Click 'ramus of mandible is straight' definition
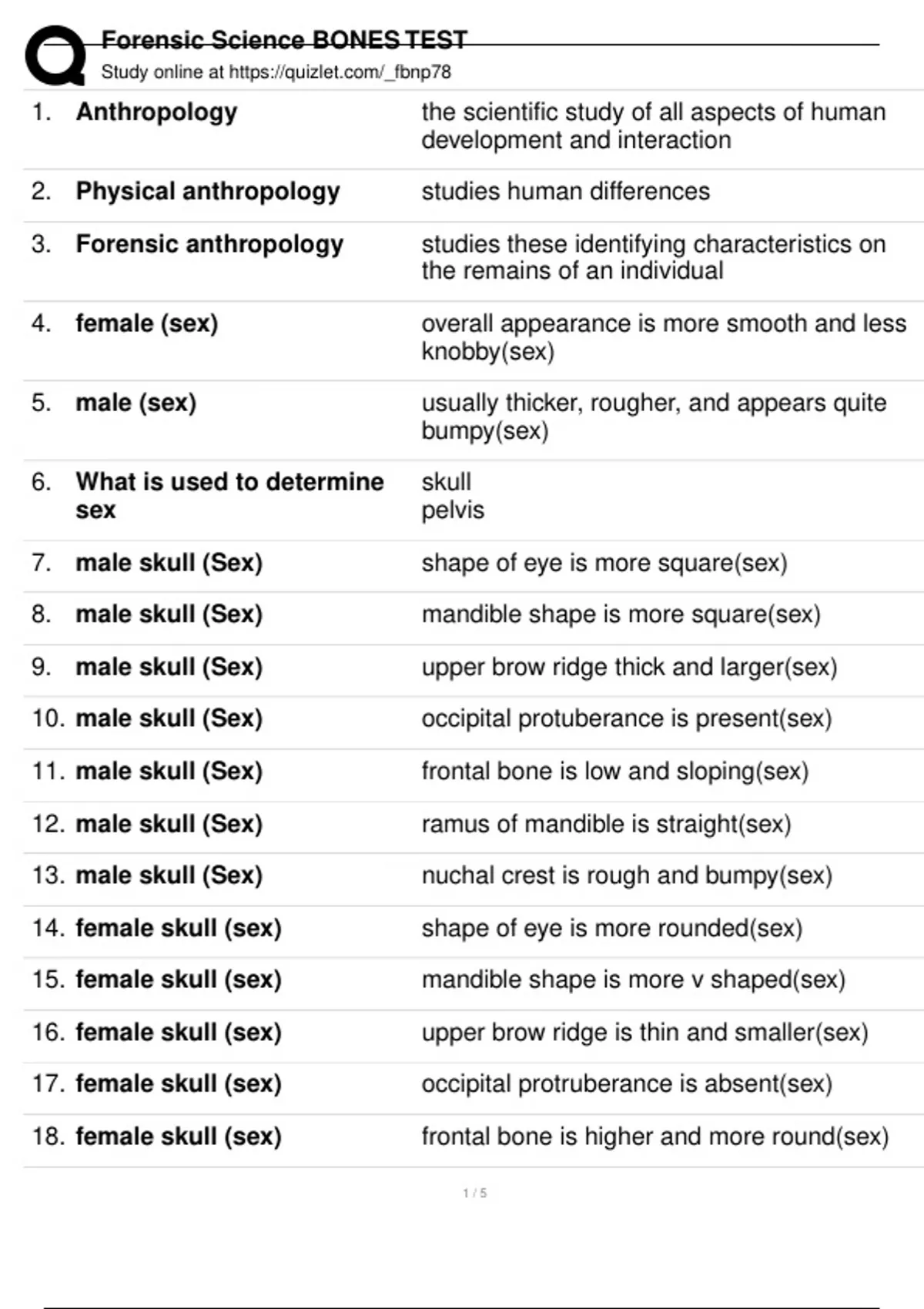The image size is (924, 1309). pyautogui.click(x=606, y=824)
